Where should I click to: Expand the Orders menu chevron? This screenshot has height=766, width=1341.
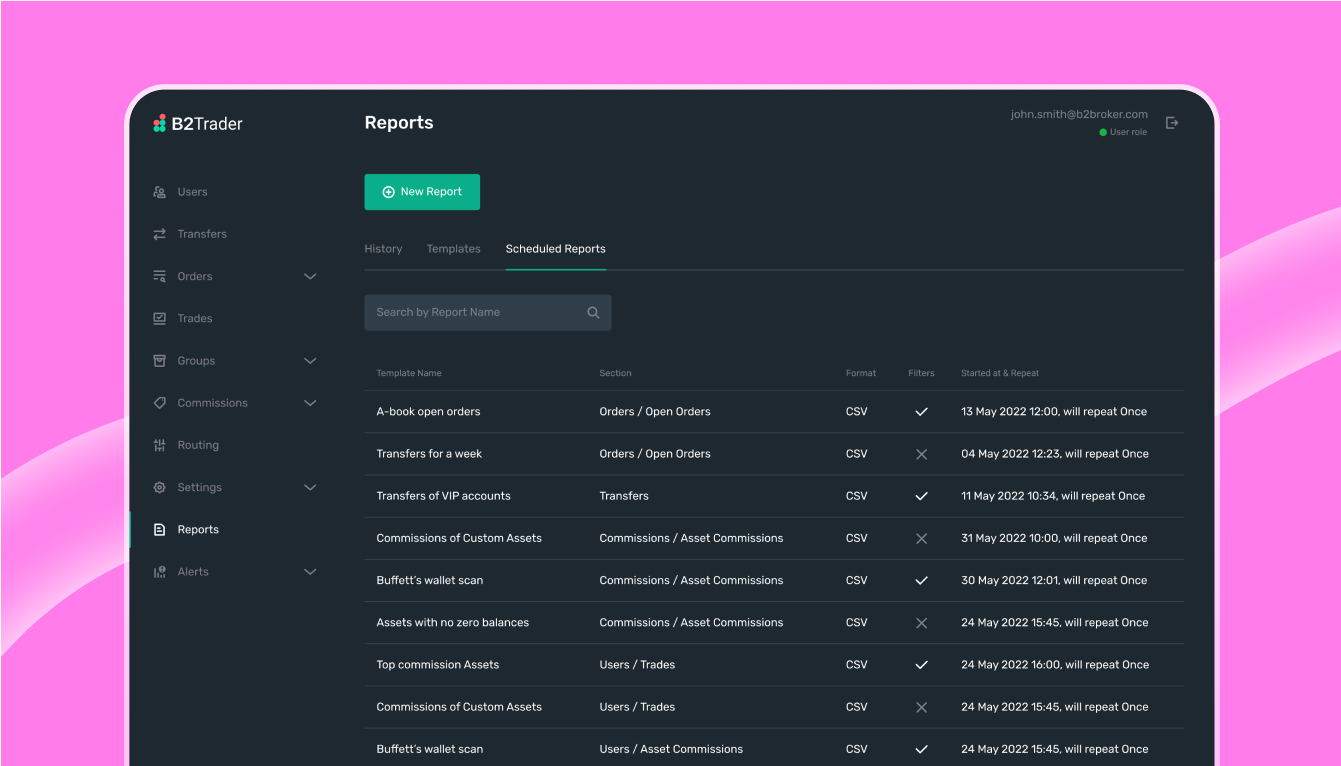pos(310,277)
